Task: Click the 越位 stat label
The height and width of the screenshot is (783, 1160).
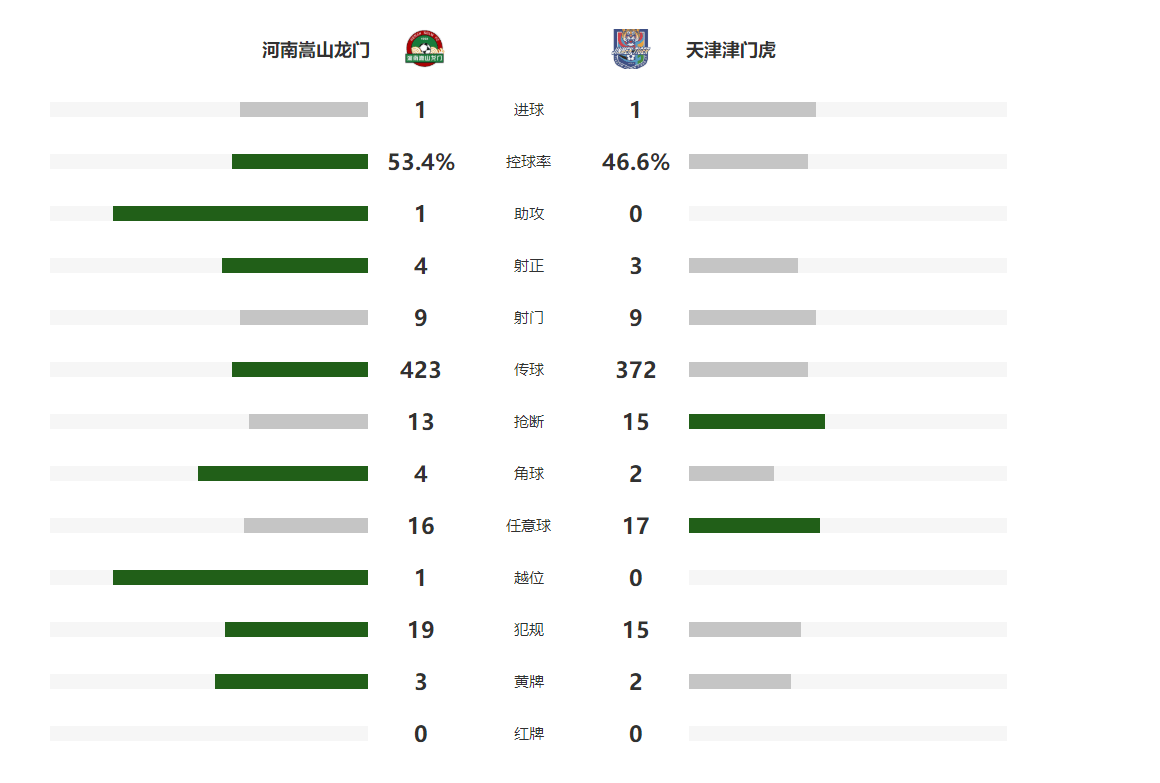Action: (529, 577)
